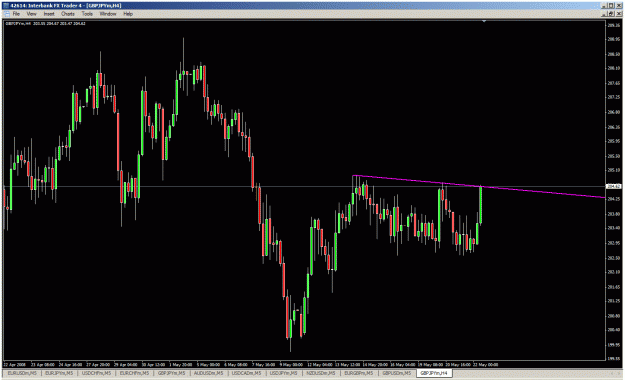Select the active GBPJPYm,H4 chart tab

click(x=434, y=373)
